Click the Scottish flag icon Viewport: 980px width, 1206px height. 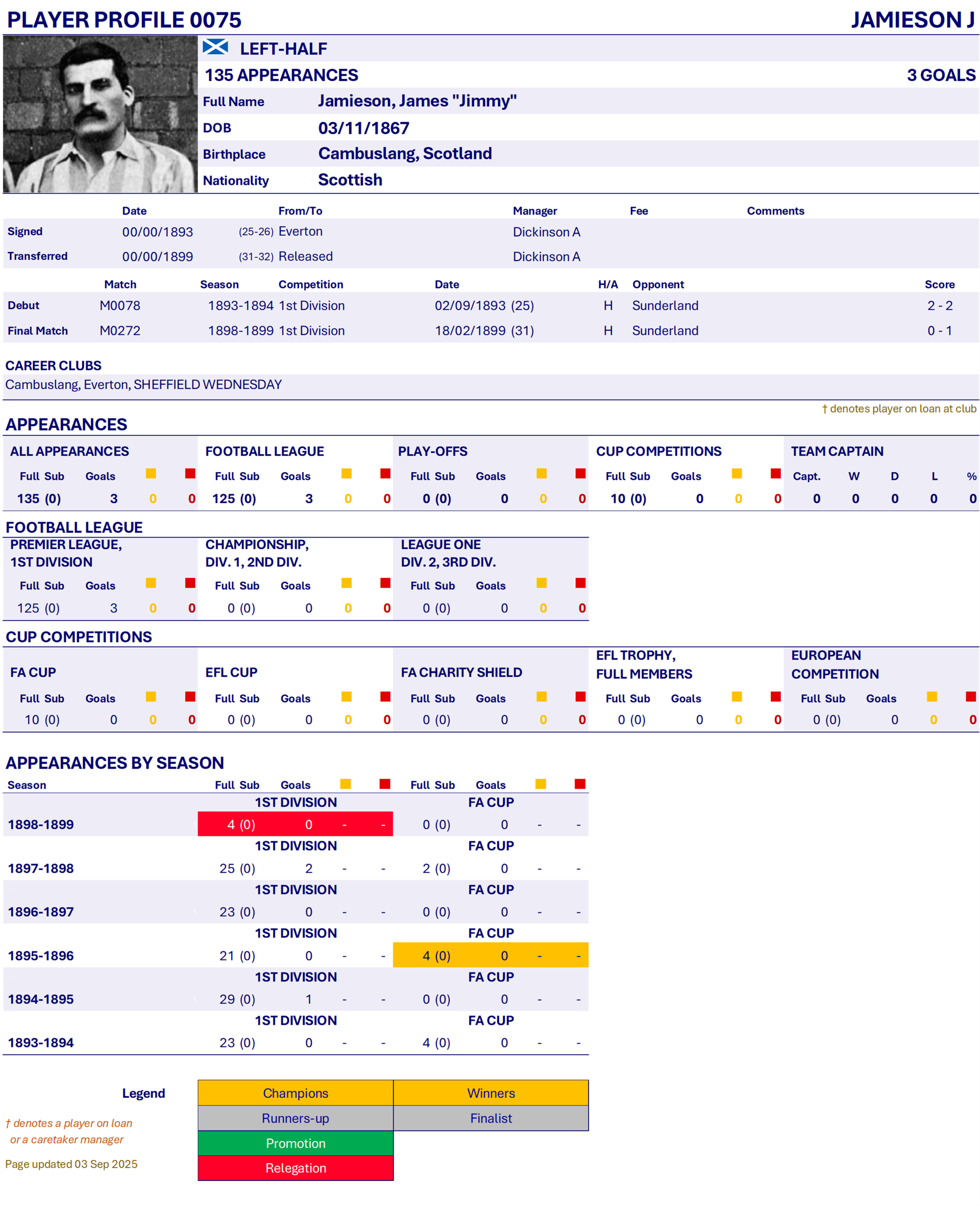coord(215,47)
